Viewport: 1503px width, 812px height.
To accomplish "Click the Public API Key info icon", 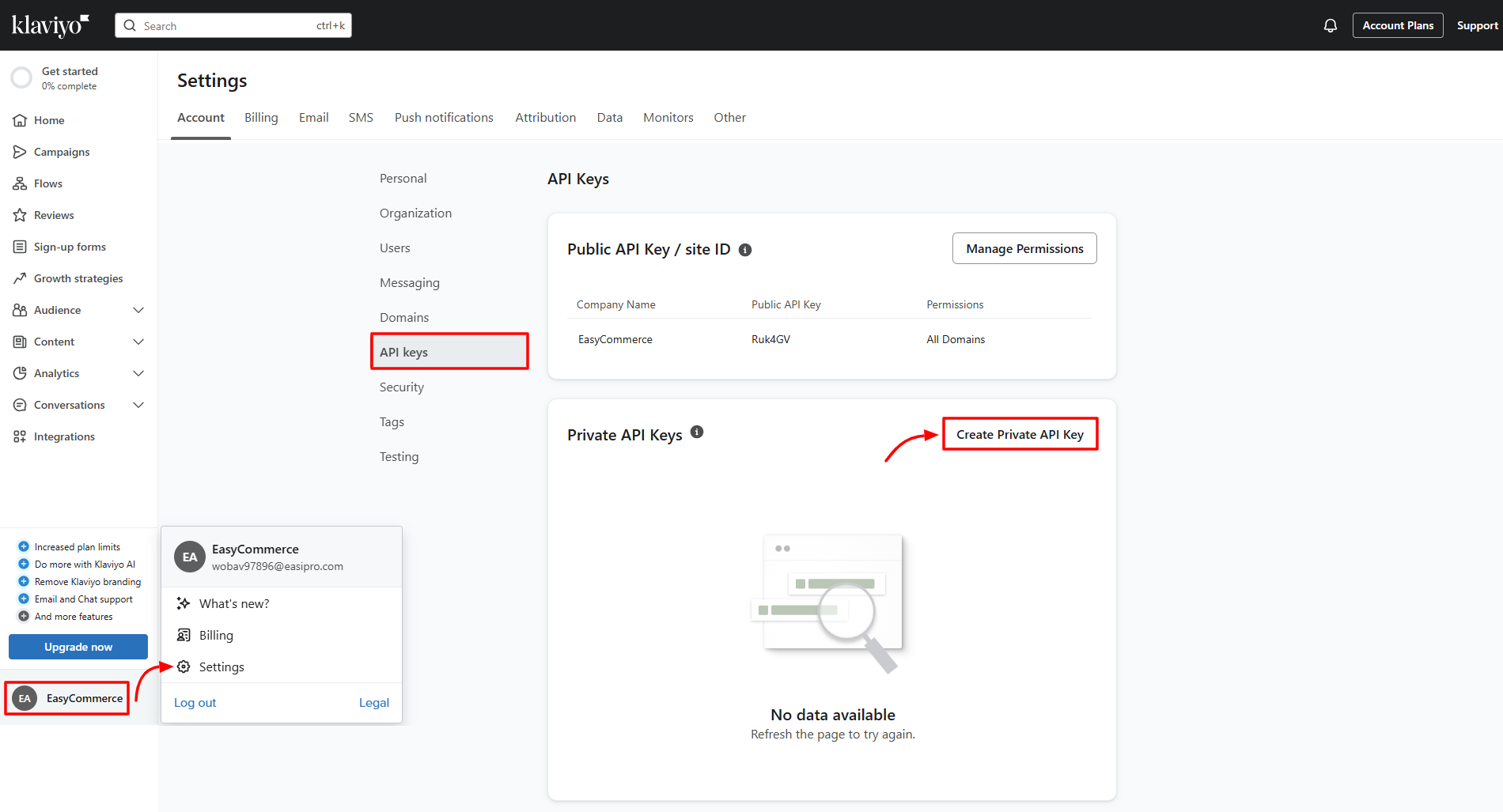I will pos(745,250).
